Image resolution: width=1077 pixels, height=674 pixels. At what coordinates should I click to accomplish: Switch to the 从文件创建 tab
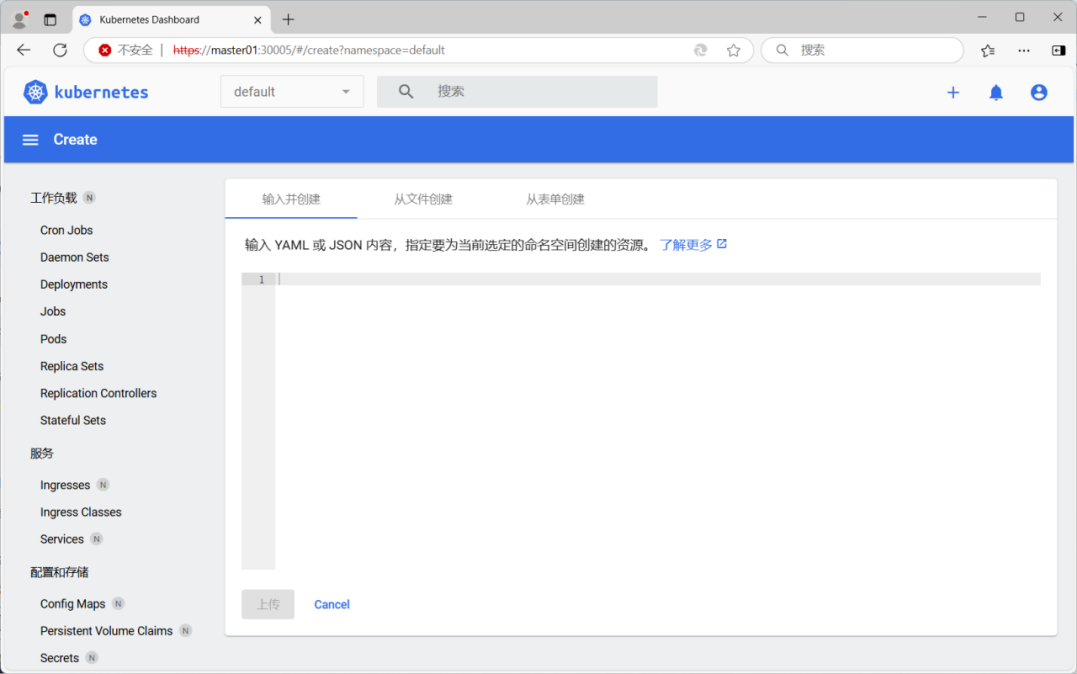point(423,199)
